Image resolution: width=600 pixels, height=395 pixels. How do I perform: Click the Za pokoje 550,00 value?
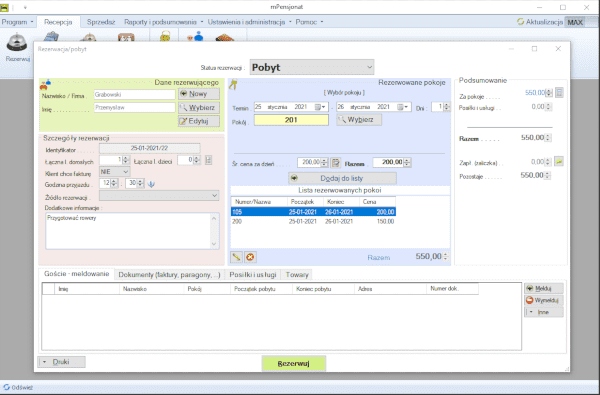click(x=535, y=93)
